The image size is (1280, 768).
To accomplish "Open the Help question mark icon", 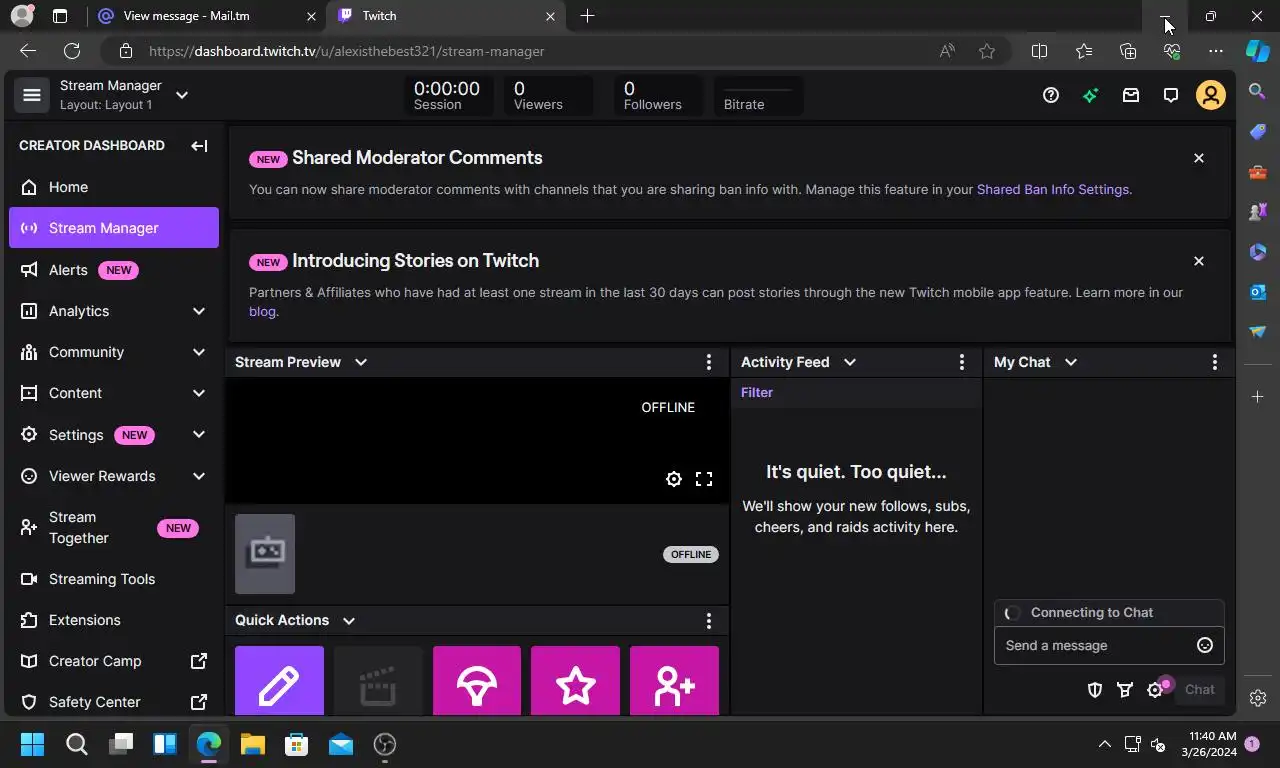I will (1050, 95).
